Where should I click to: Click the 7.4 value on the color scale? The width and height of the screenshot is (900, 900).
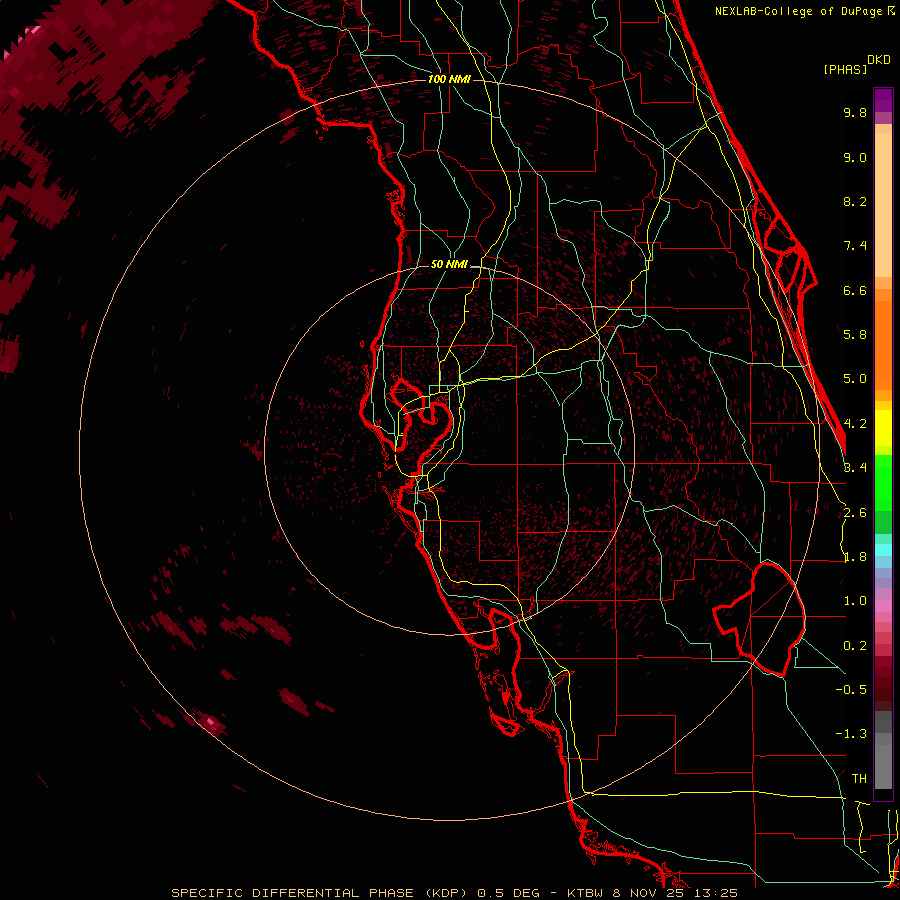[855, 246]
